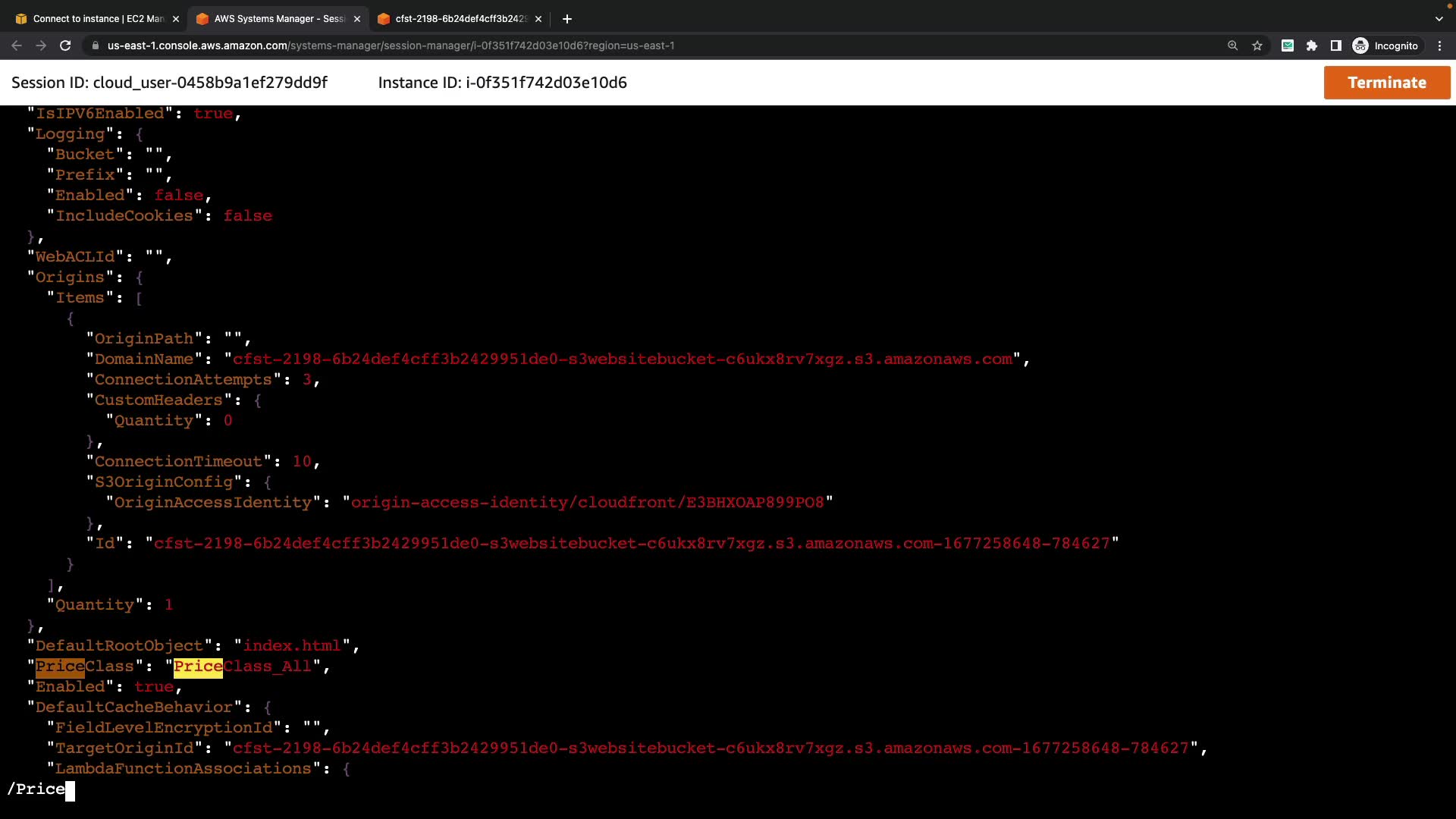
Task: Open a new browser tab
Action: click(567, 18)
